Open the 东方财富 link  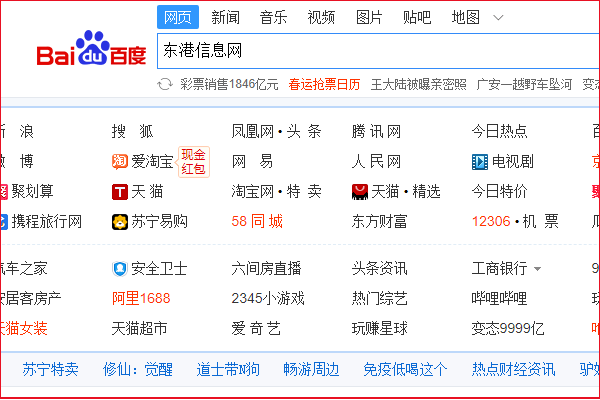click(x=379, y=222)
